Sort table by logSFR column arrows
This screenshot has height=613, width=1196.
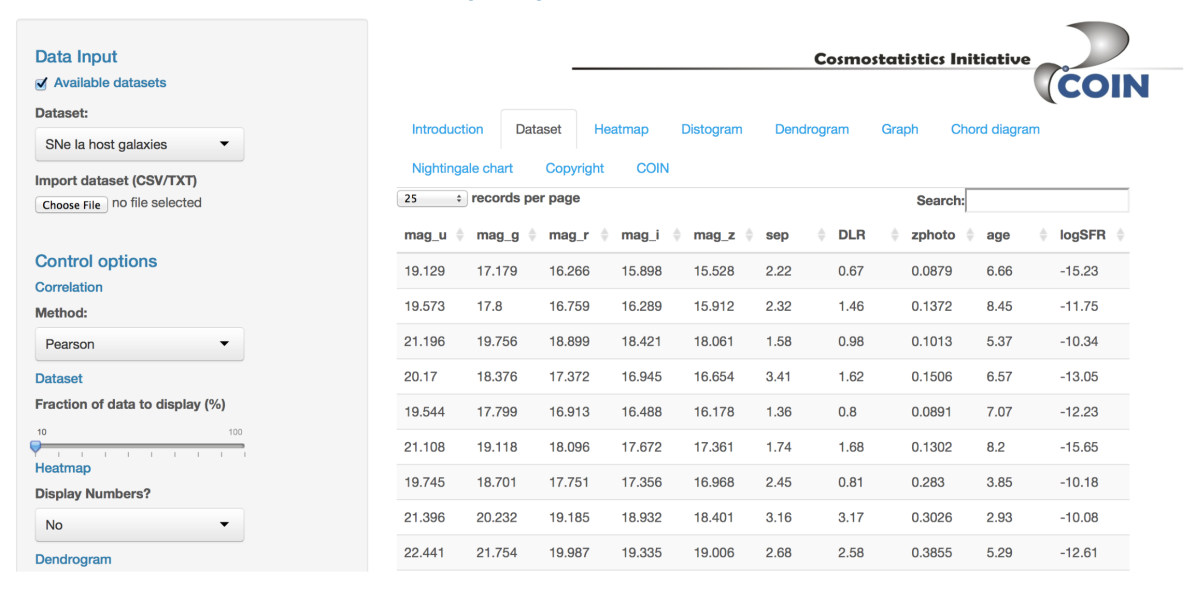1120,235
